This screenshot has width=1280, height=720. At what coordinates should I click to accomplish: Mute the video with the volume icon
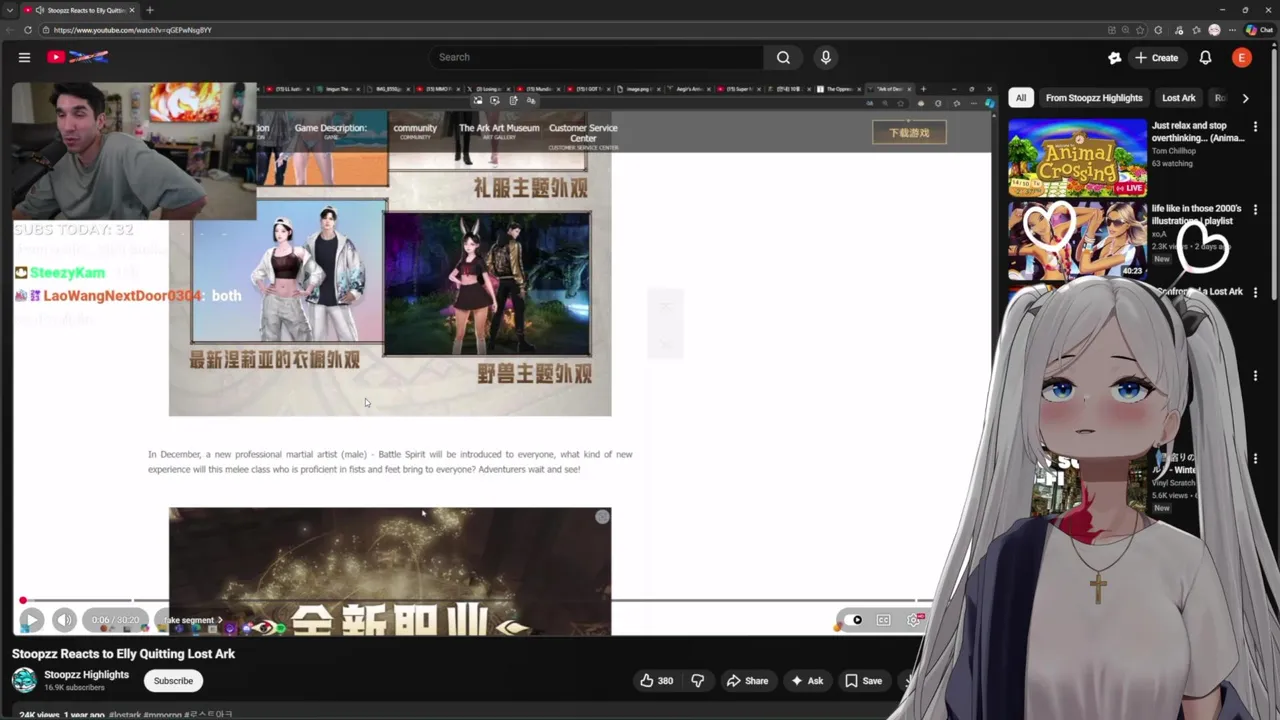64,620
